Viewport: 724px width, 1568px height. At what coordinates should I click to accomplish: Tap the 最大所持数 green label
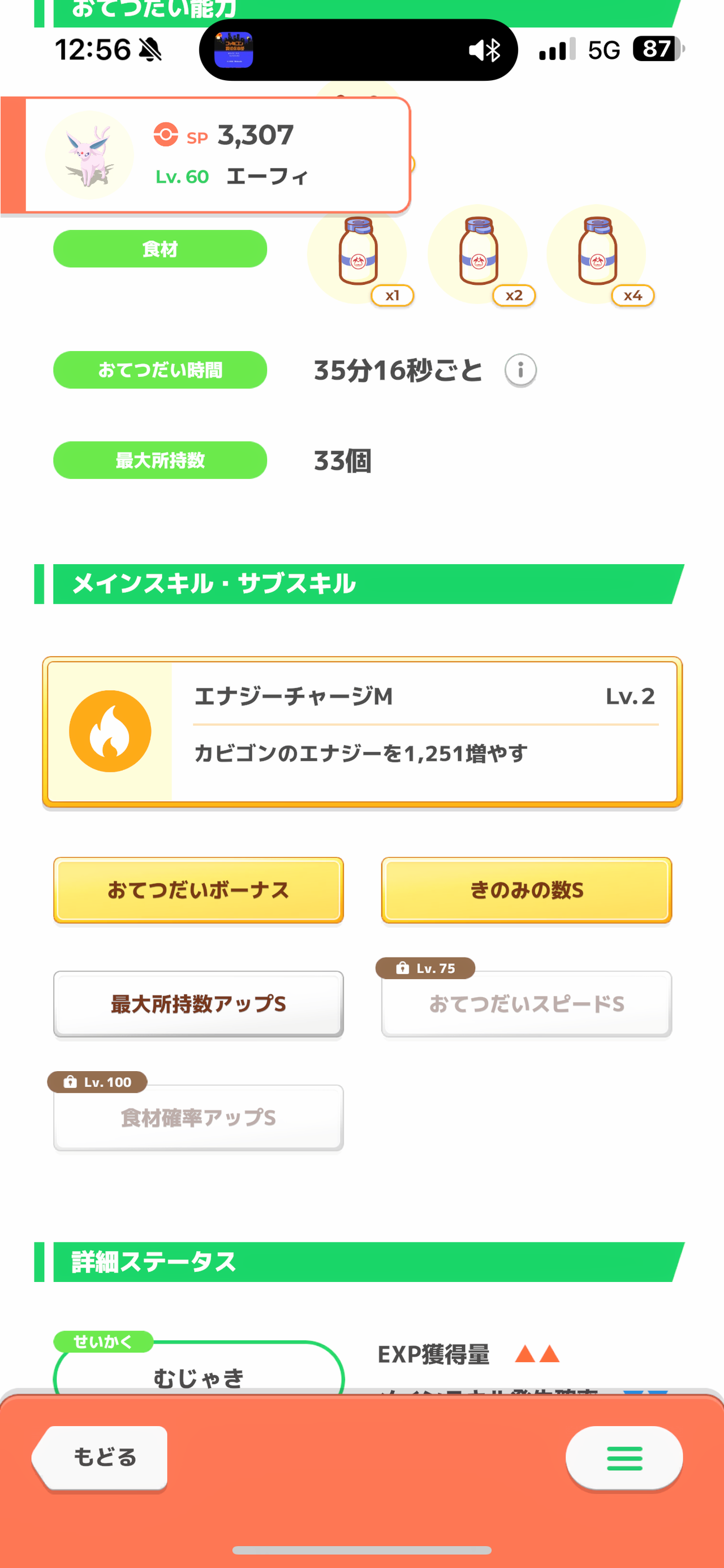[160, 460]
